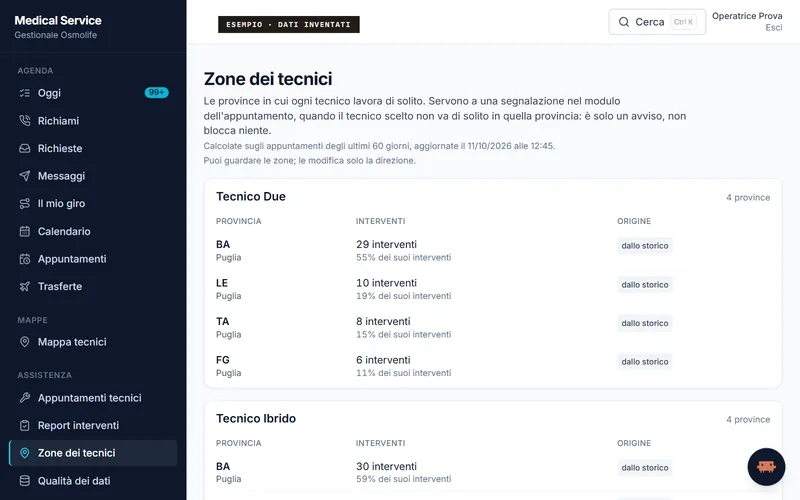The width and height of the screenshot is (800, 500).
Task: Click the 30 interventi value
Action: tap(386, 466)
